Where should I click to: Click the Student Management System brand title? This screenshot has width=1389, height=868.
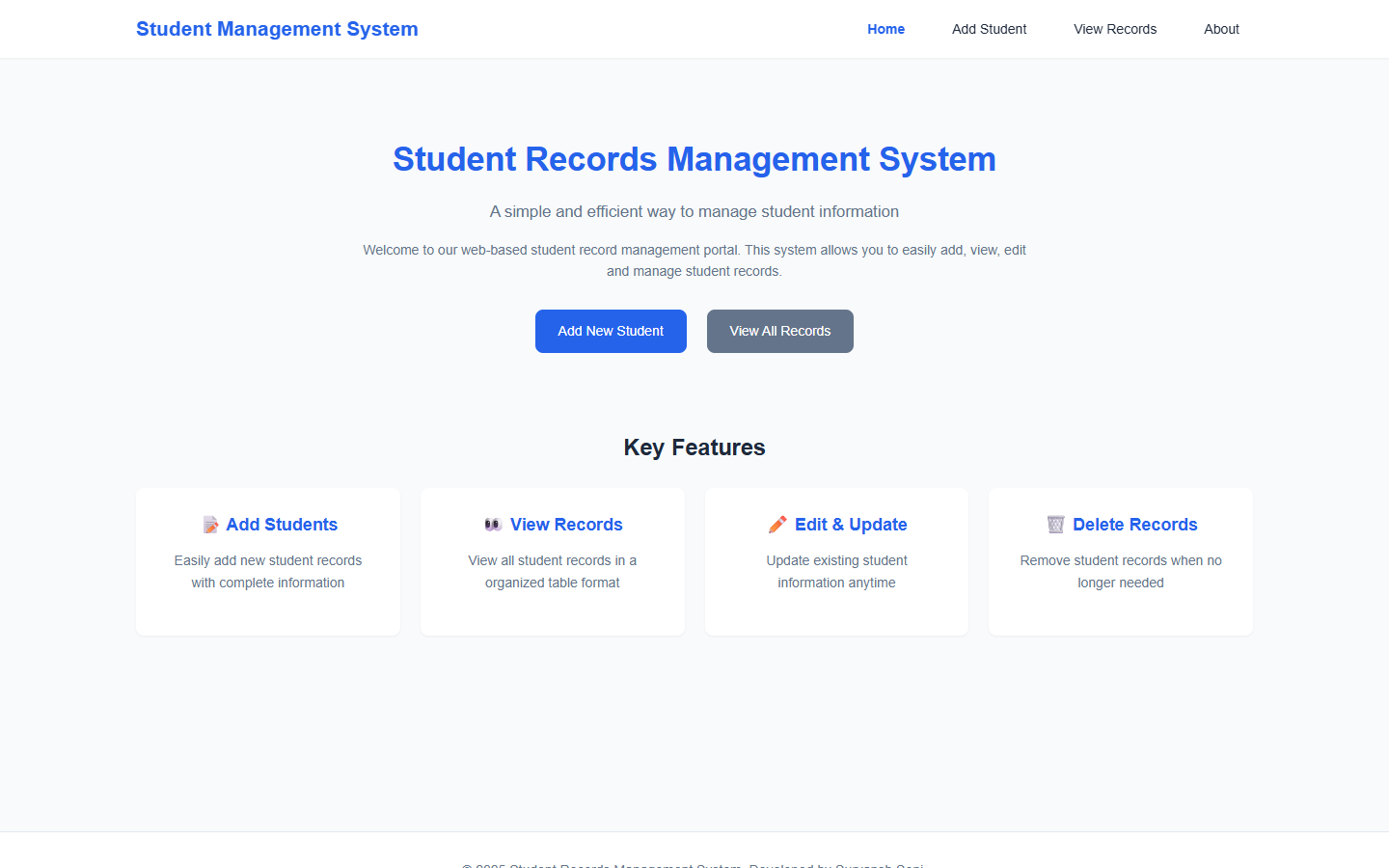277,29
